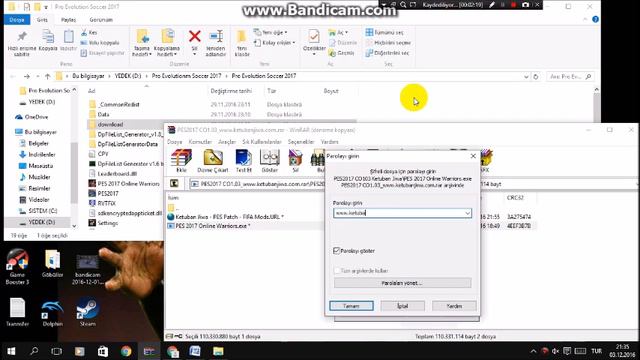Click the Windows Start button
The image size is (640, 360).
point(11,351)
